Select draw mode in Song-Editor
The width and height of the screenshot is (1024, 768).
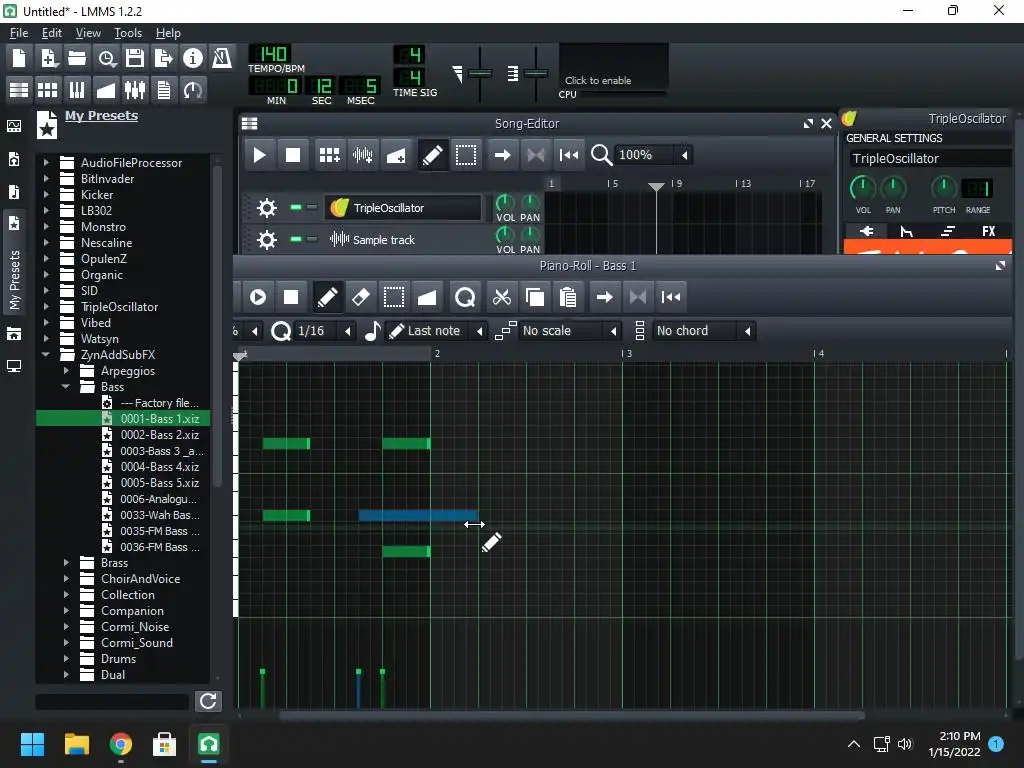click(432, 155)
